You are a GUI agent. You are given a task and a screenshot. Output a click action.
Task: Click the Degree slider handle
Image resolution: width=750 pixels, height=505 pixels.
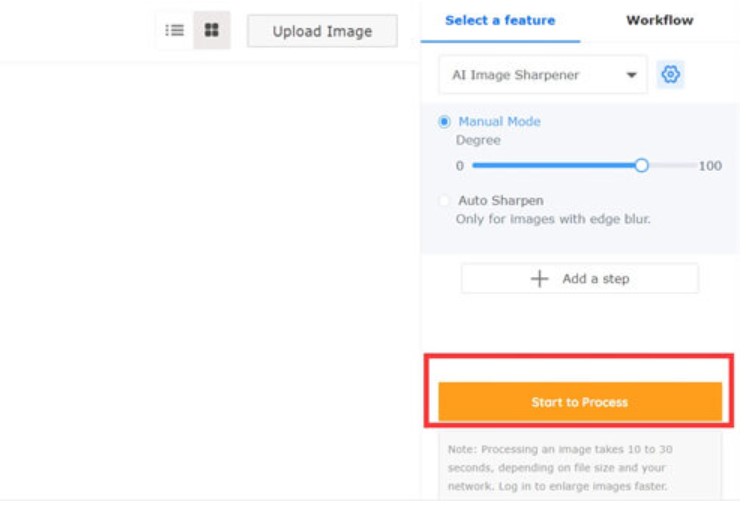pos(642,166)
